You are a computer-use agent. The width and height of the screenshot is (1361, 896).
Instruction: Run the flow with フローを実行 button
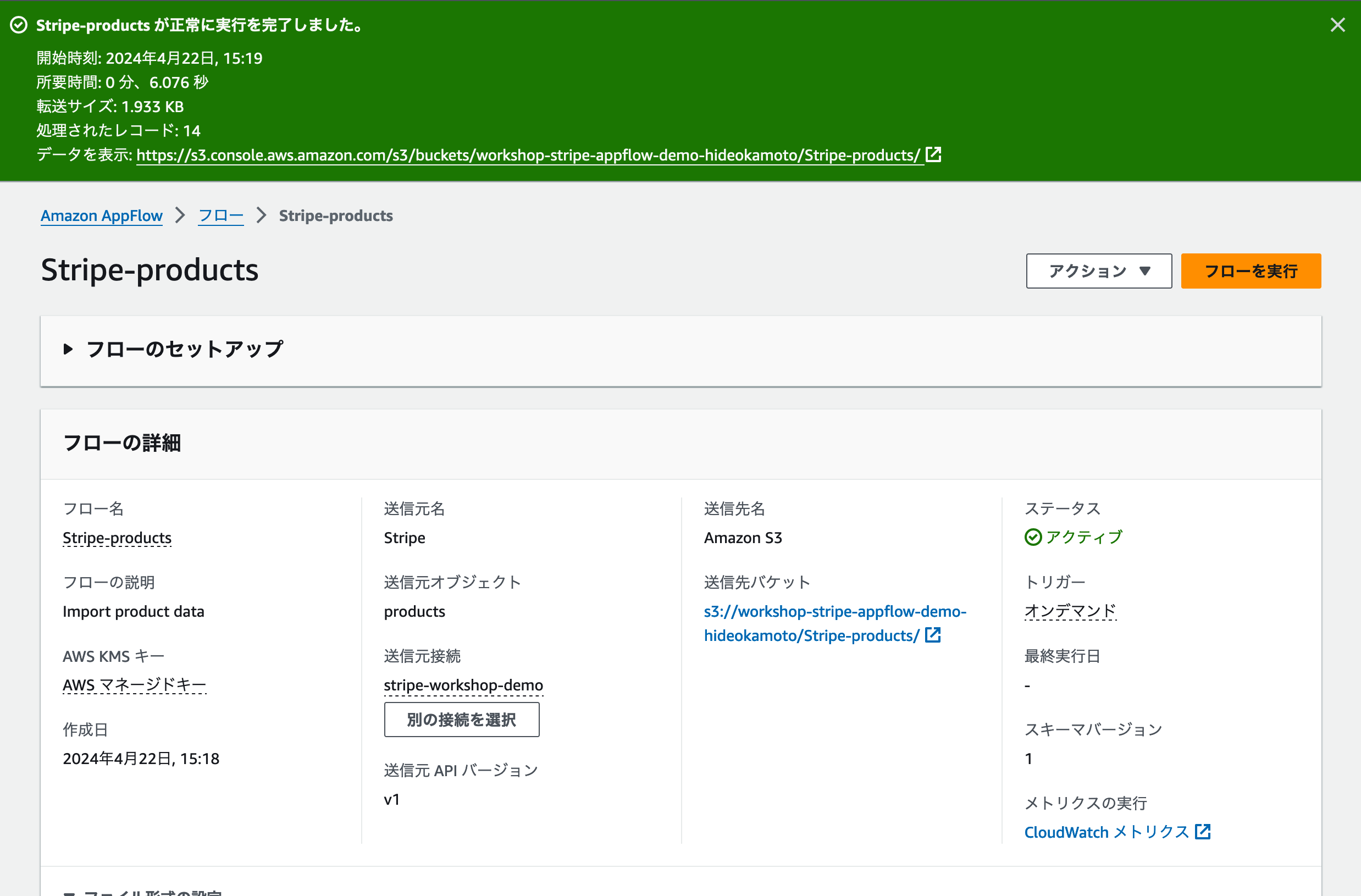[x=1251, y=270]
